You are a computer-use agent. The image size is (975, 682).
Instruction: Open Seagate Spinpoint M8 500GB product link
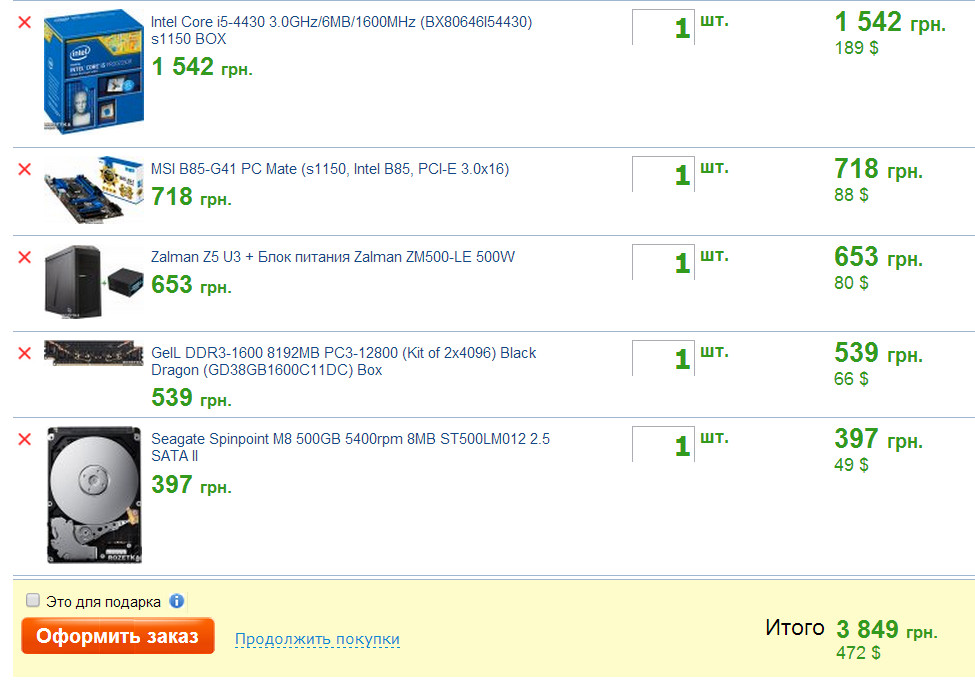point(351,447)
